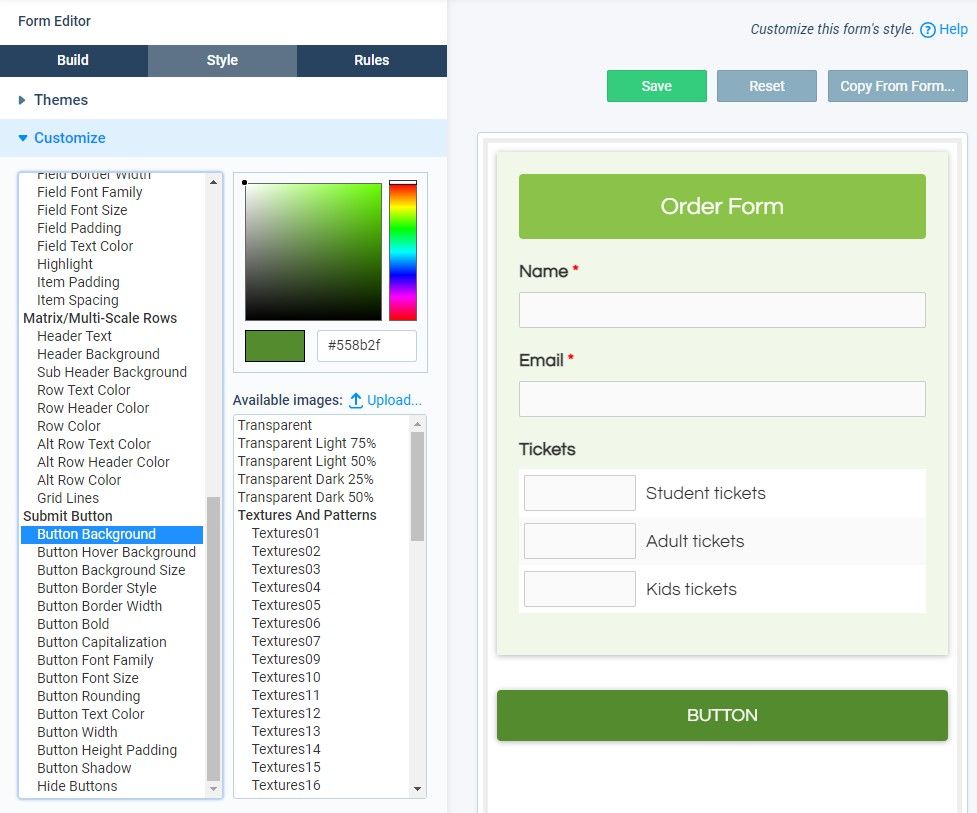
Task: Select Grid Lines property
Action: [x=67, y=498]
